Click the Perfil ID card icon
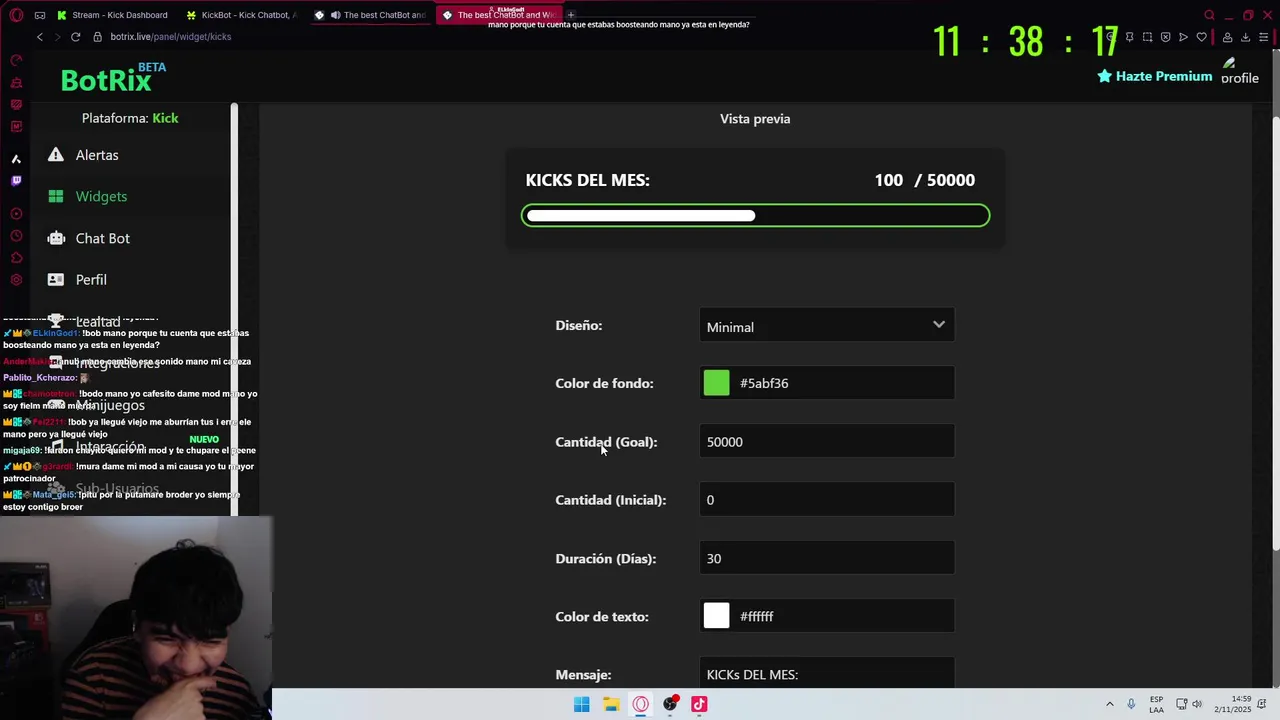 56,280
